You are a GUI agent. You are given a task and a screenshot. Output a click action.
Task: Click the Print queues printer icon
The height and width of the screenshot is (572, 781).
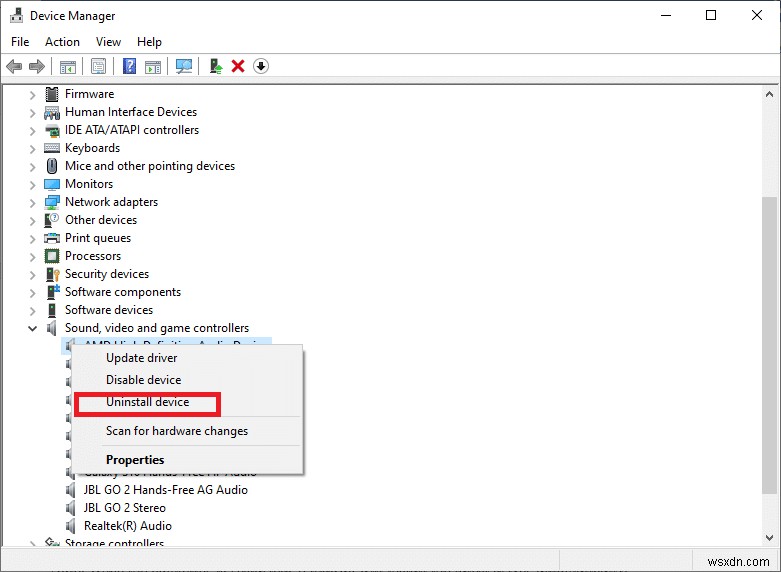(52, 238)
